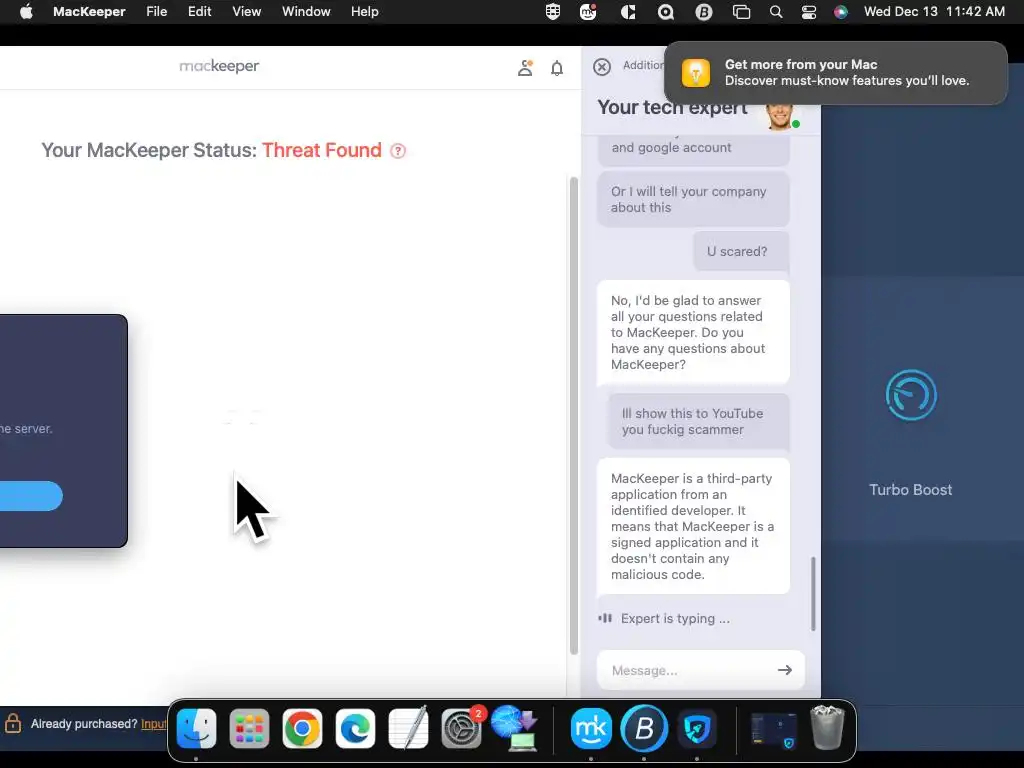Viewport: 1024px width, 768px height.
Task: Open the Trash from the Dock
Action: pos(827,728)
